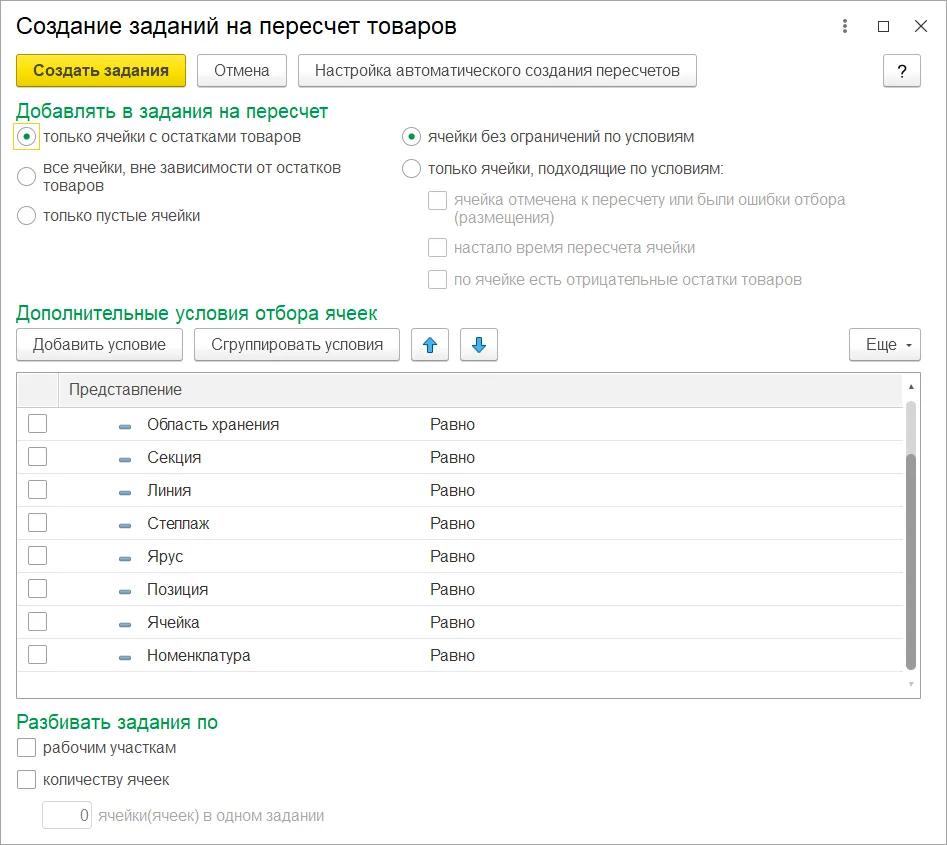
Task: Tick the Область хранения condition checkbox
Action: [x=37, y=424]
